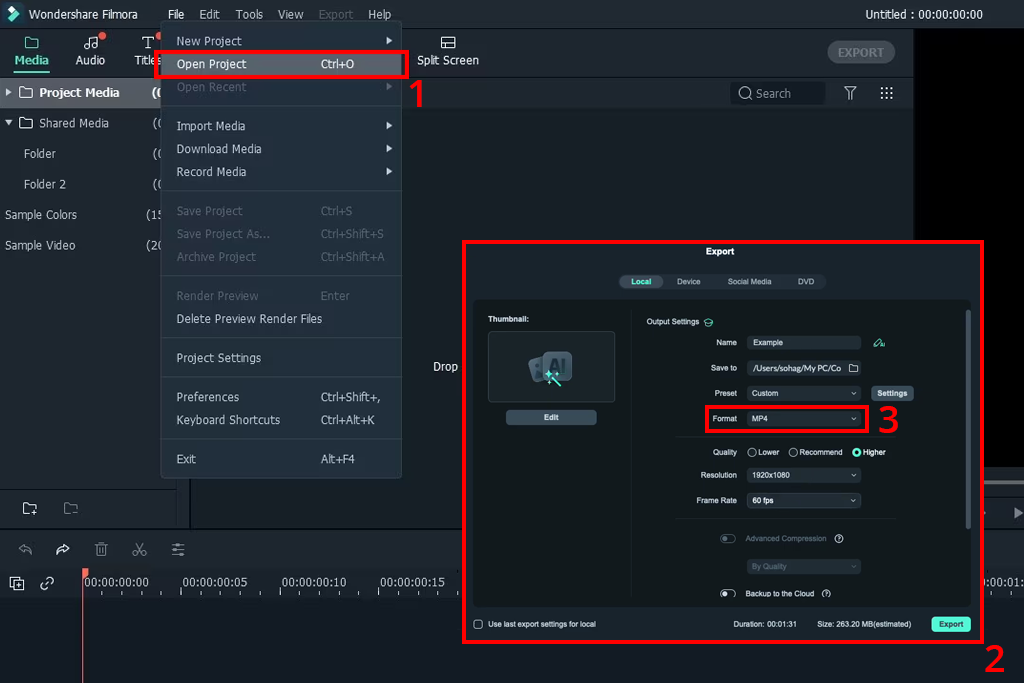Play the preview with play button
The height and width of the screenshot is (683, 1024).
(x=1017, y=513)
